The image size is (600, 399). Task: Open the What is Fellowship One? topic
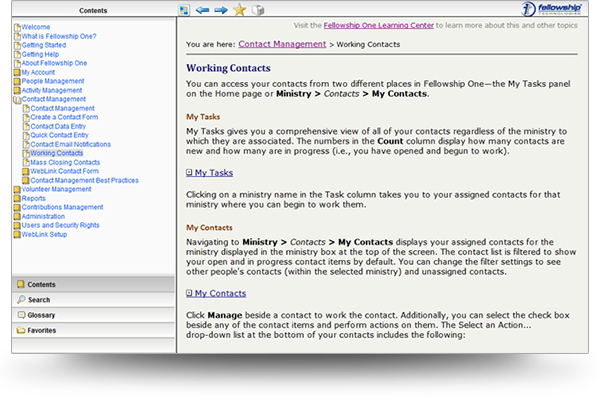59,36
